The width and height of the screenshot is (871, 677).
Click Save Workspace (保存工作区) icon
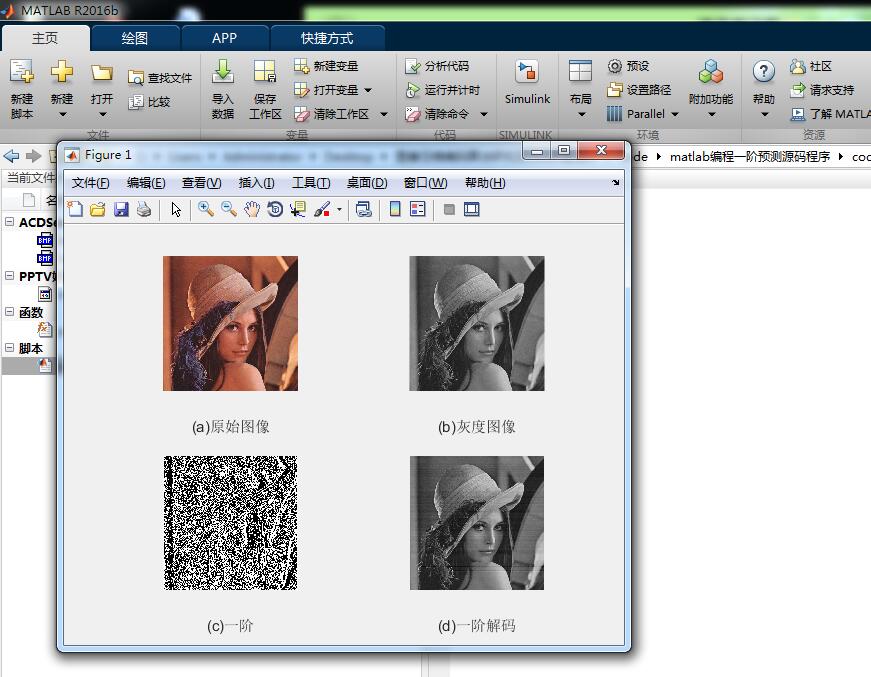pos(265,72)
